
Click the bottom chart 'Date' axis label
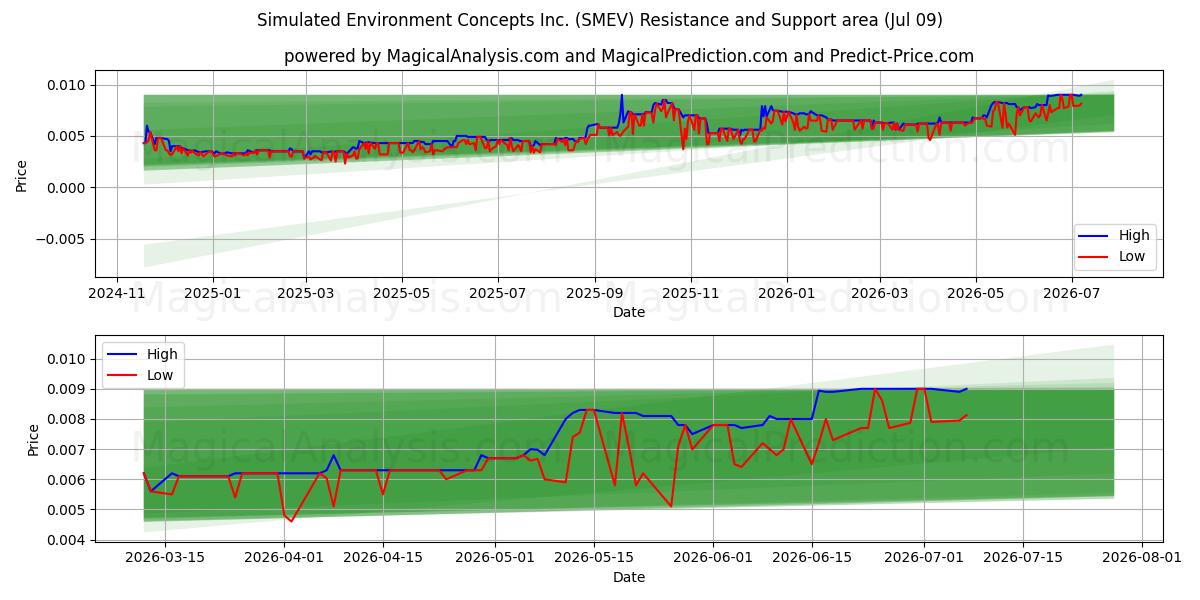(x=629, y=577)
